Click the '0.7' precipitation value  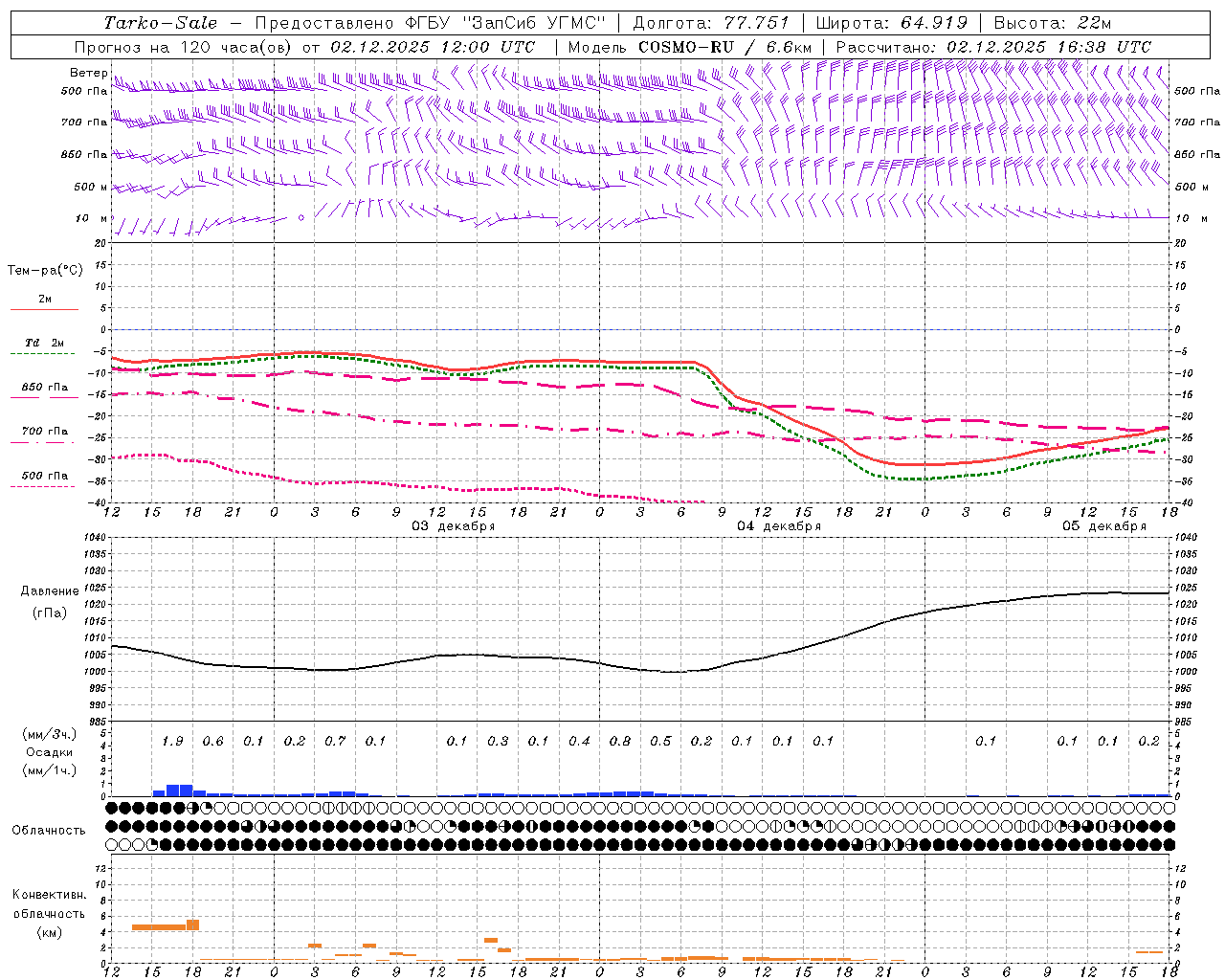click(335, 741)
